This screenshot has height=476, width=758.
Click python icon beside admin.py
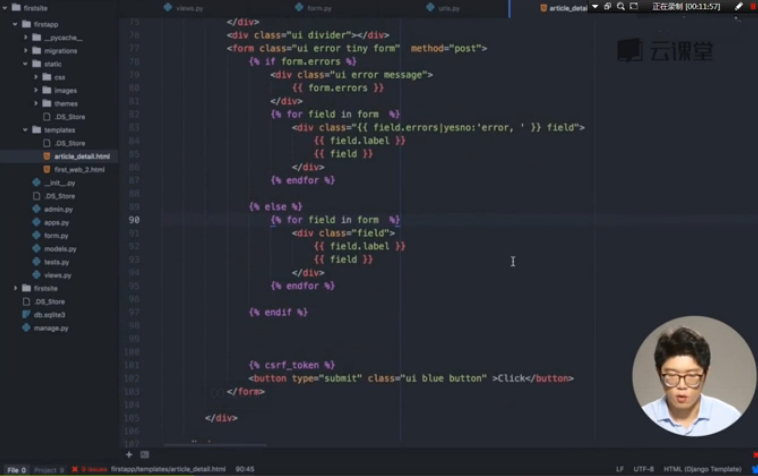(36, 209)
